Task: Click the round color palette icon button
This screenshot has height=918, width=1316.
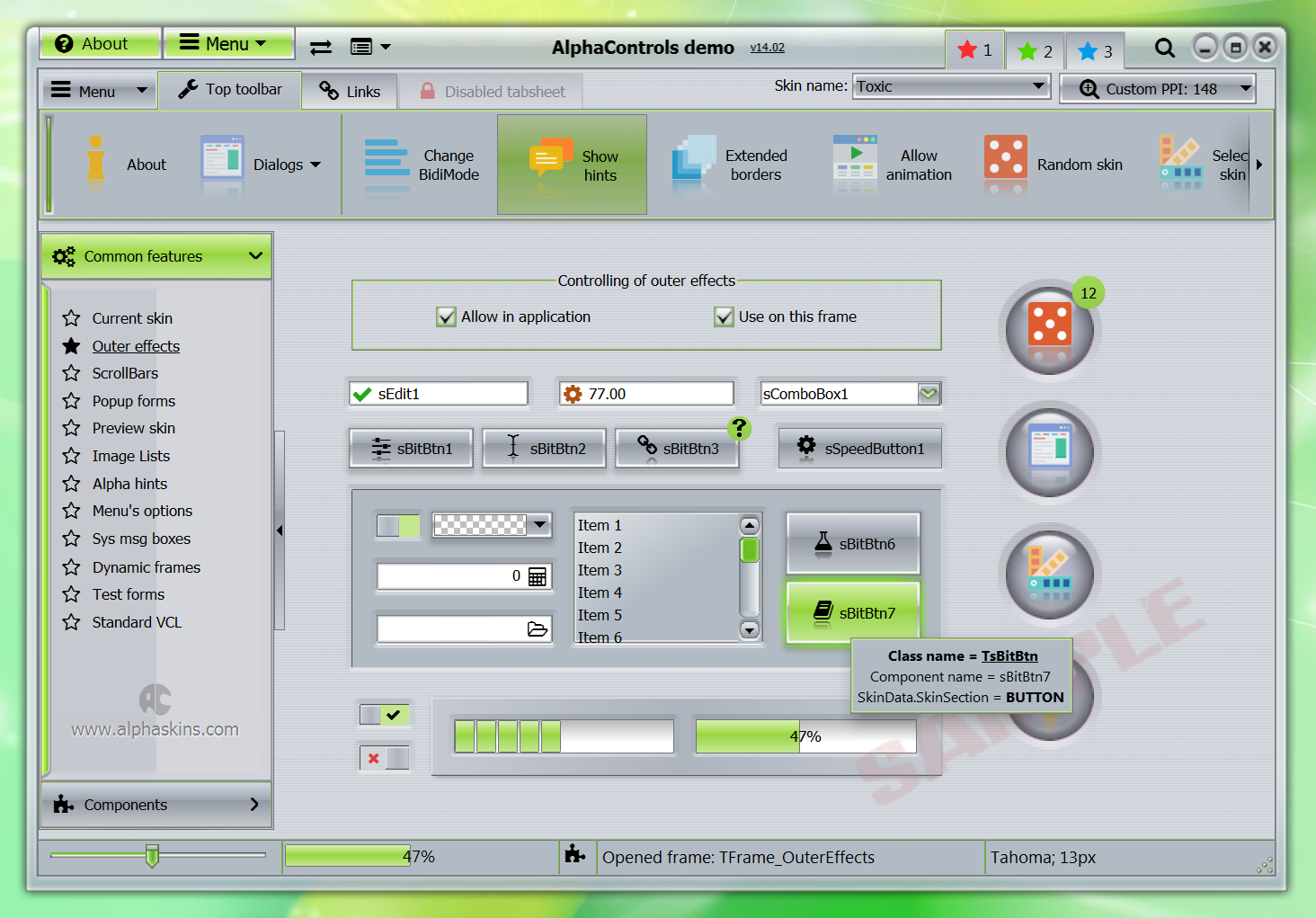Action: 1050,574
